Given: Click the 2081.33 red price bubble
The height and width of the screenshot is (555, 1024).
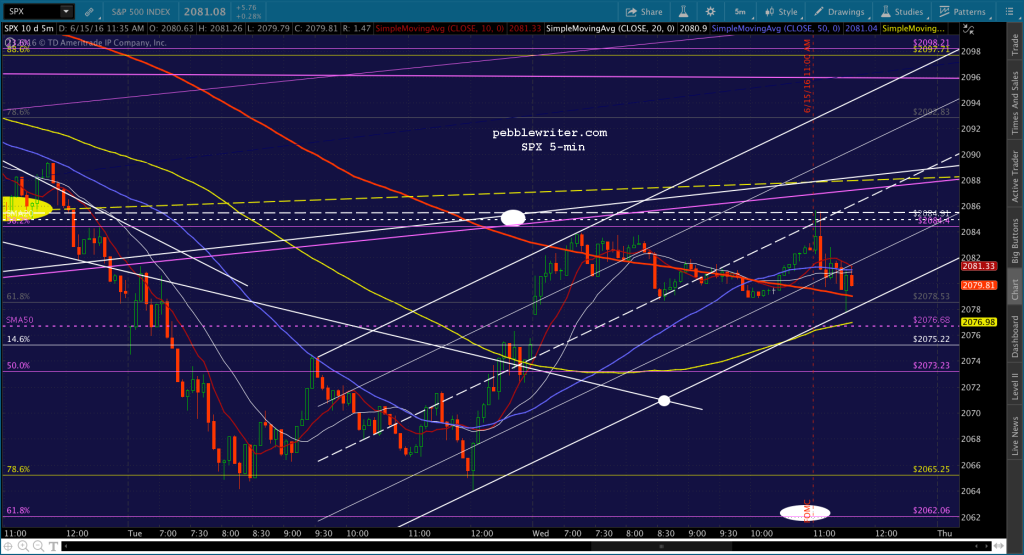Looking at the screenshot, I should [x=978, y=266].
